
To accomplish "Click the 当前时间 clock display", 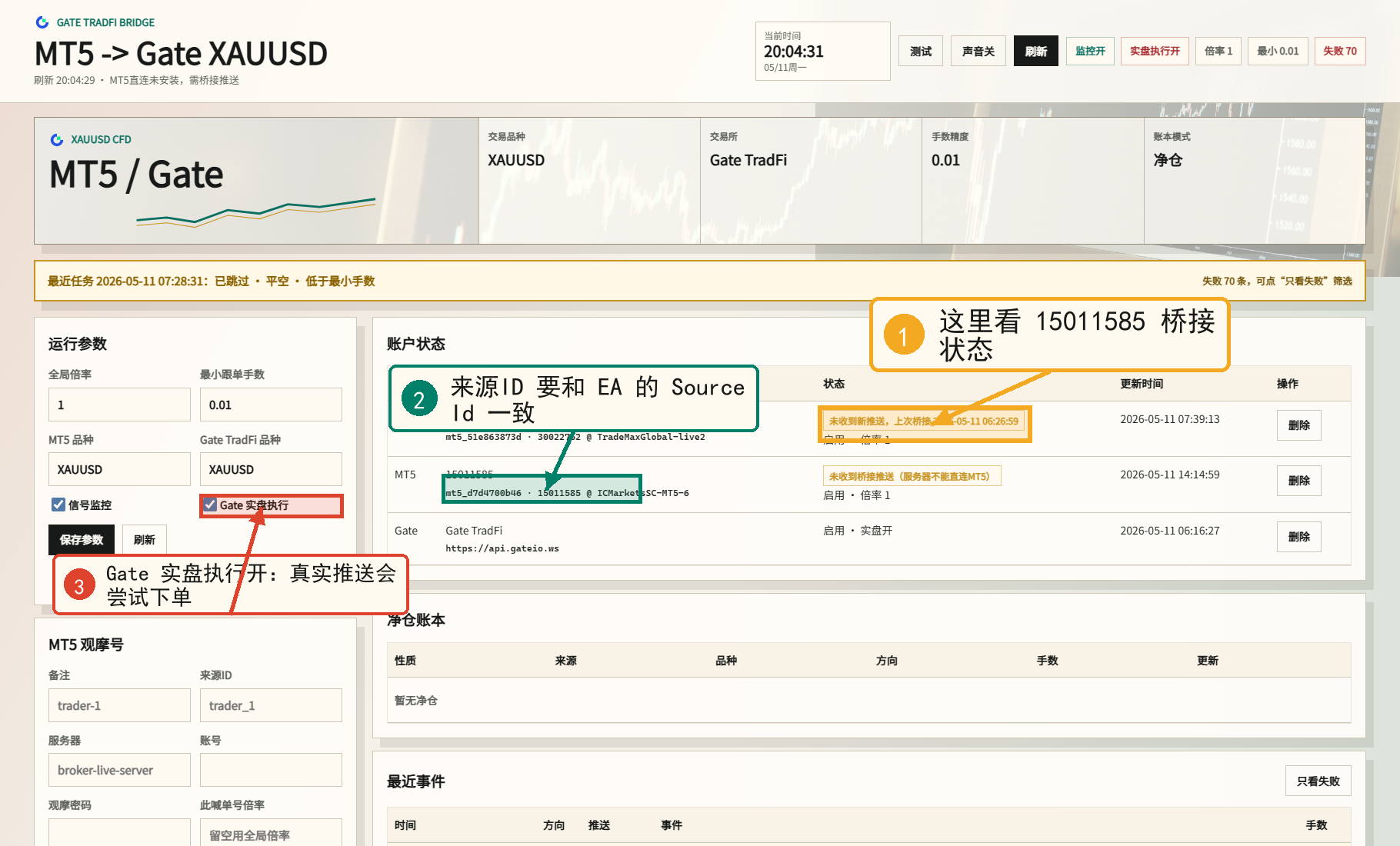I will click(823, 51).
